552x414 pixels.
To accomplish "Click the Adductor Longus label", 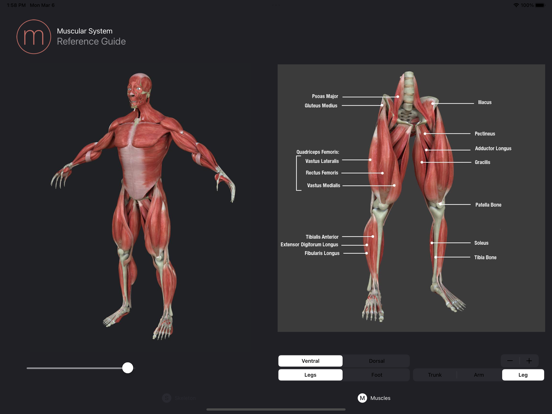I will click(493, 149).
